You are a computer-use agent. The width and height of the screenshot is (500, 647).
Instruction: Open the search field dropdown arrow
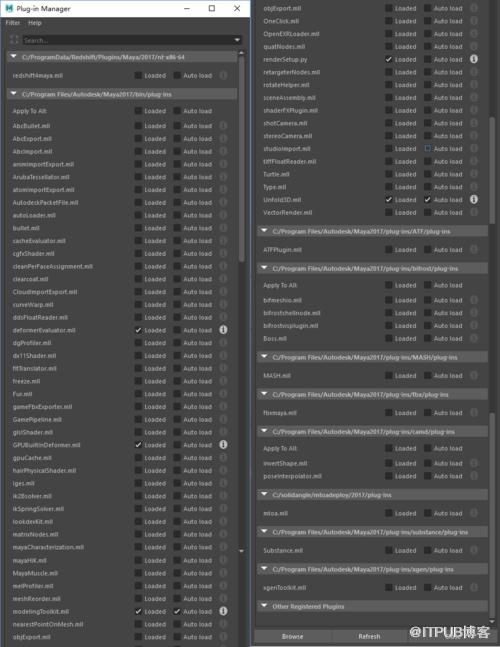[x=237, y=40]
